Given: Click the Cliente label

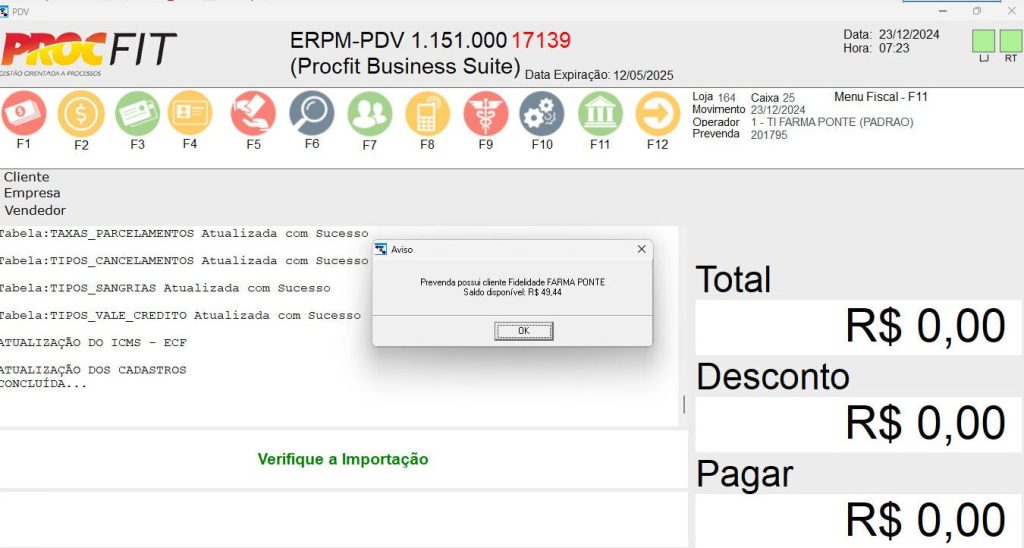Looking at the screenshot, I should [26, 177].
